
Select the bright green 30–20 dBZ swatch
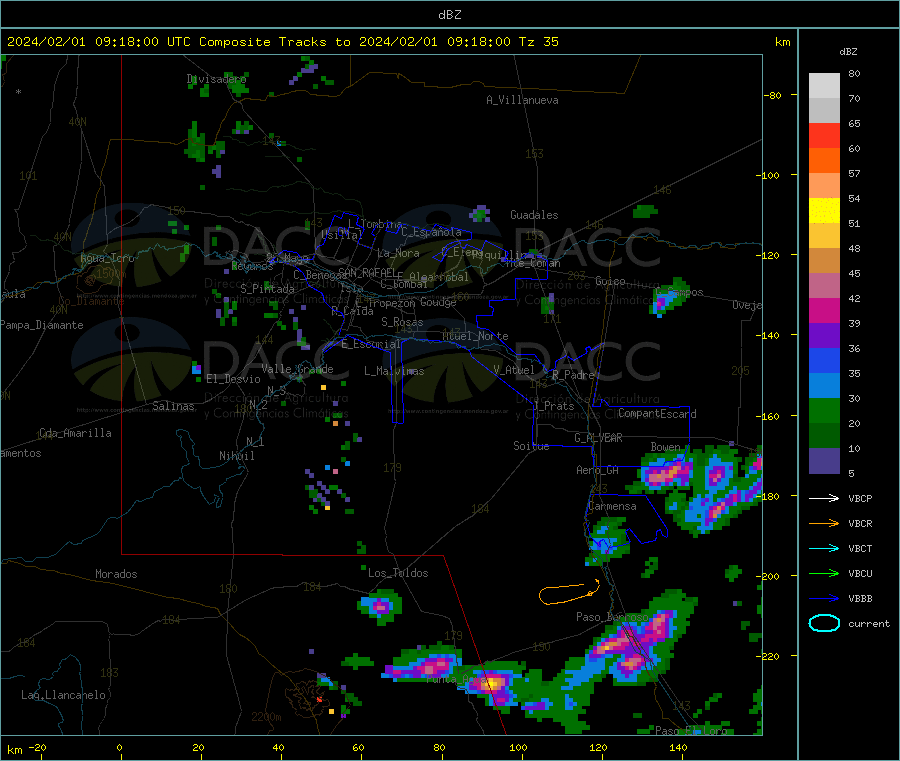click(x=824, y=410)
